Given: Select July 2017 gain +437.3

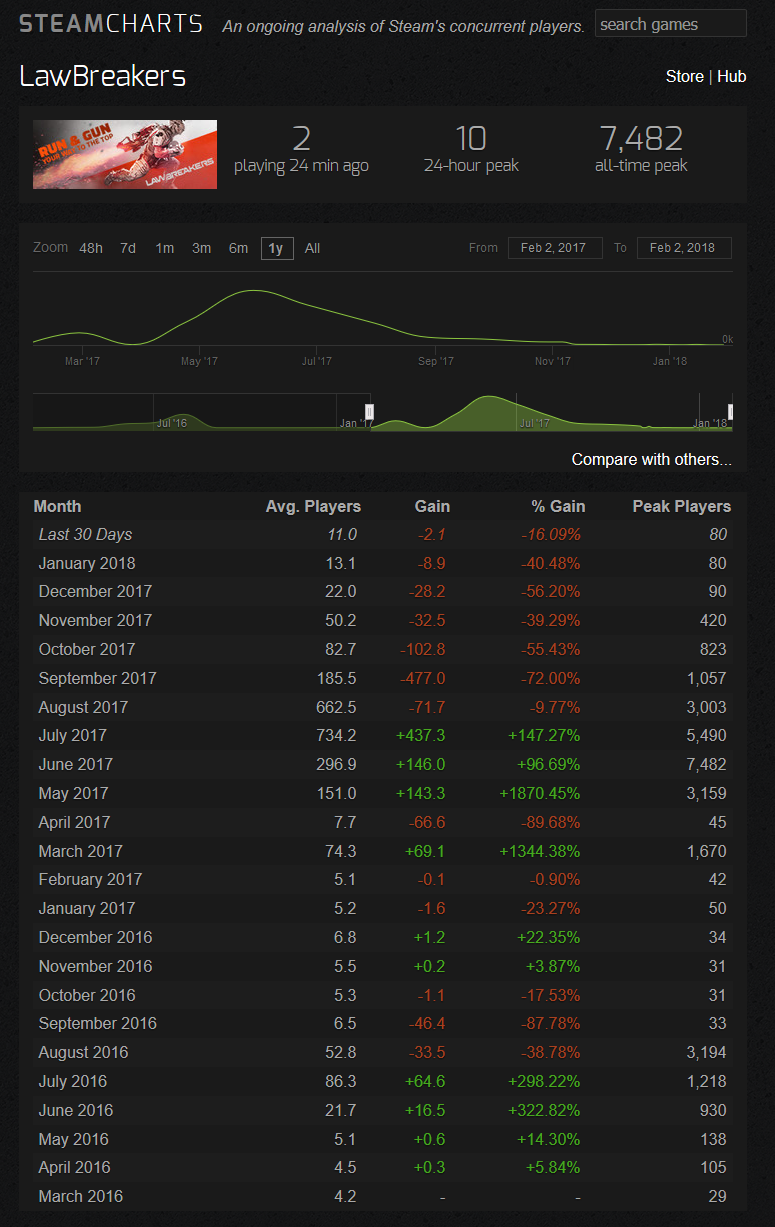Looking at the screenshot, I should tap(423, 736).
